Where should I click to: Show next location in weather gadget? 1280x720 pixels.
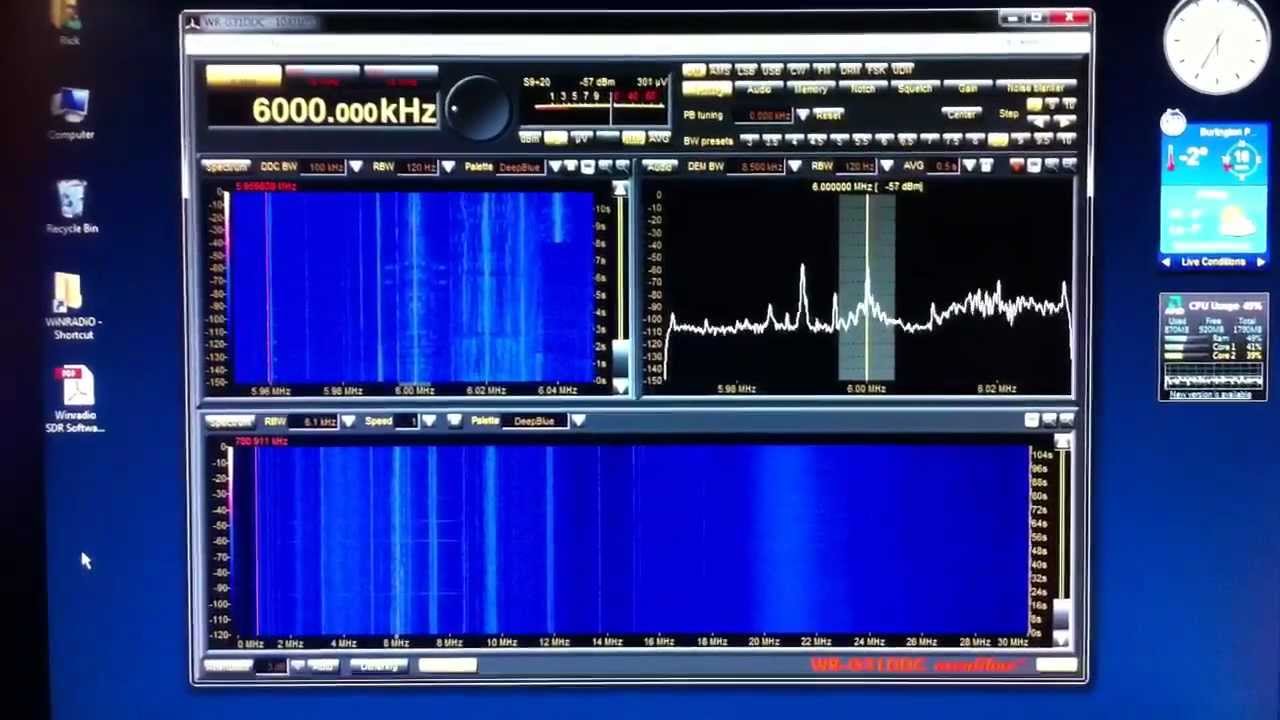click(x=1261, y=262)
